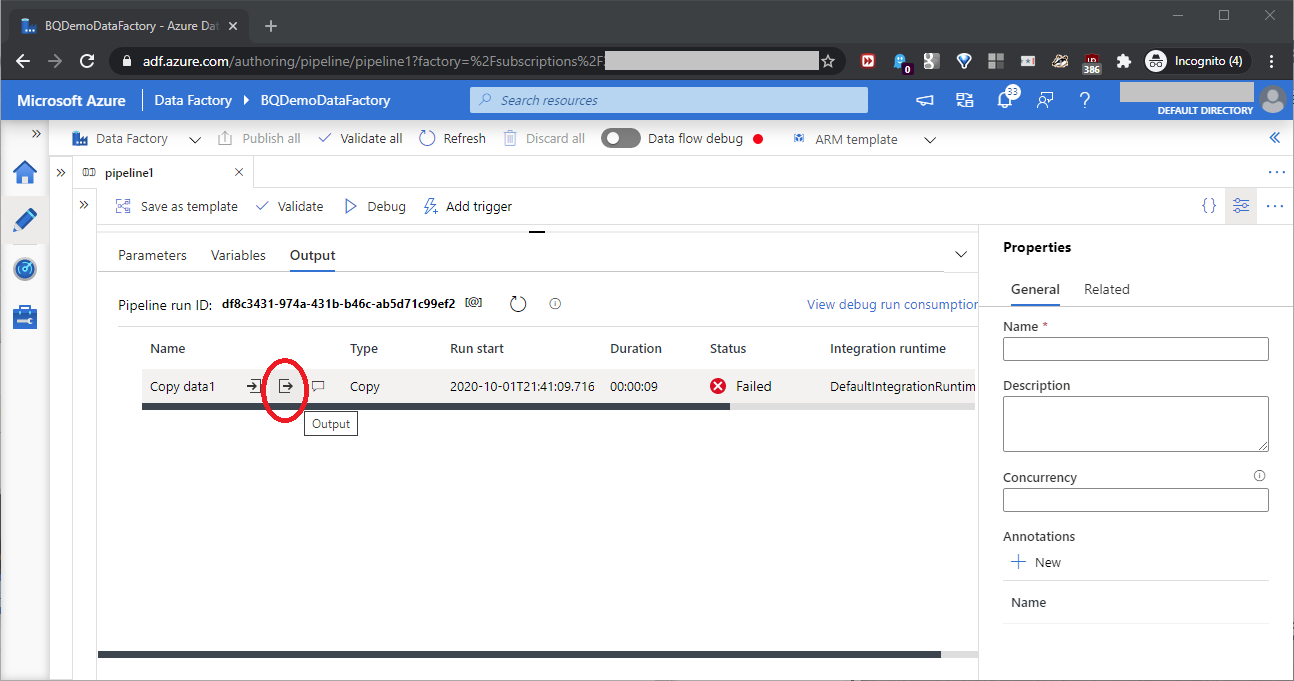This screenshot has height=681, width=1294.
Task: Open the Manage toolbox icon in sidebar
Action: coord(25,318)
